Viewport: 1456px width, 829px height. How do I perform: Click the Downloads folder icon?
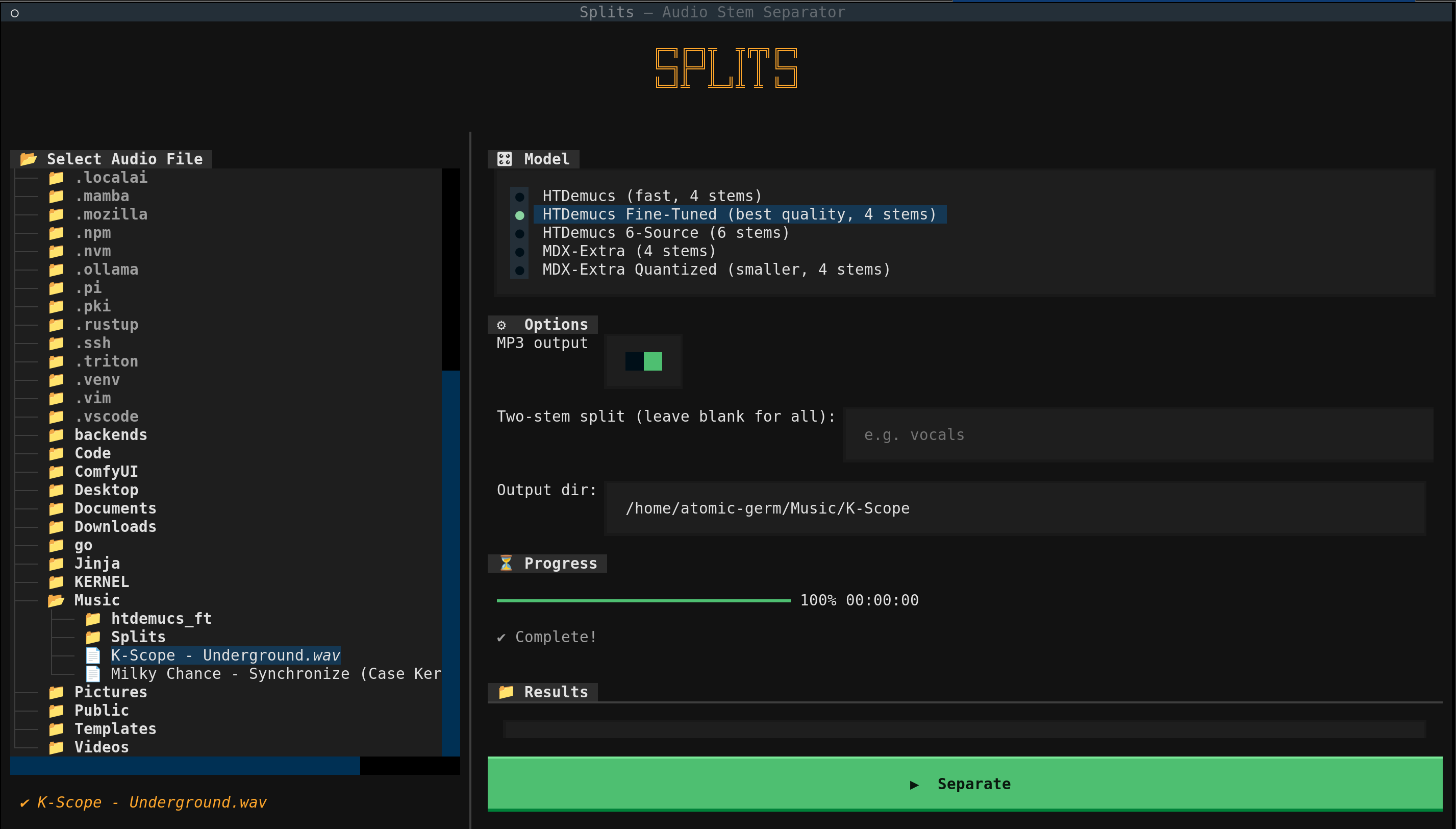pos(56,527)
